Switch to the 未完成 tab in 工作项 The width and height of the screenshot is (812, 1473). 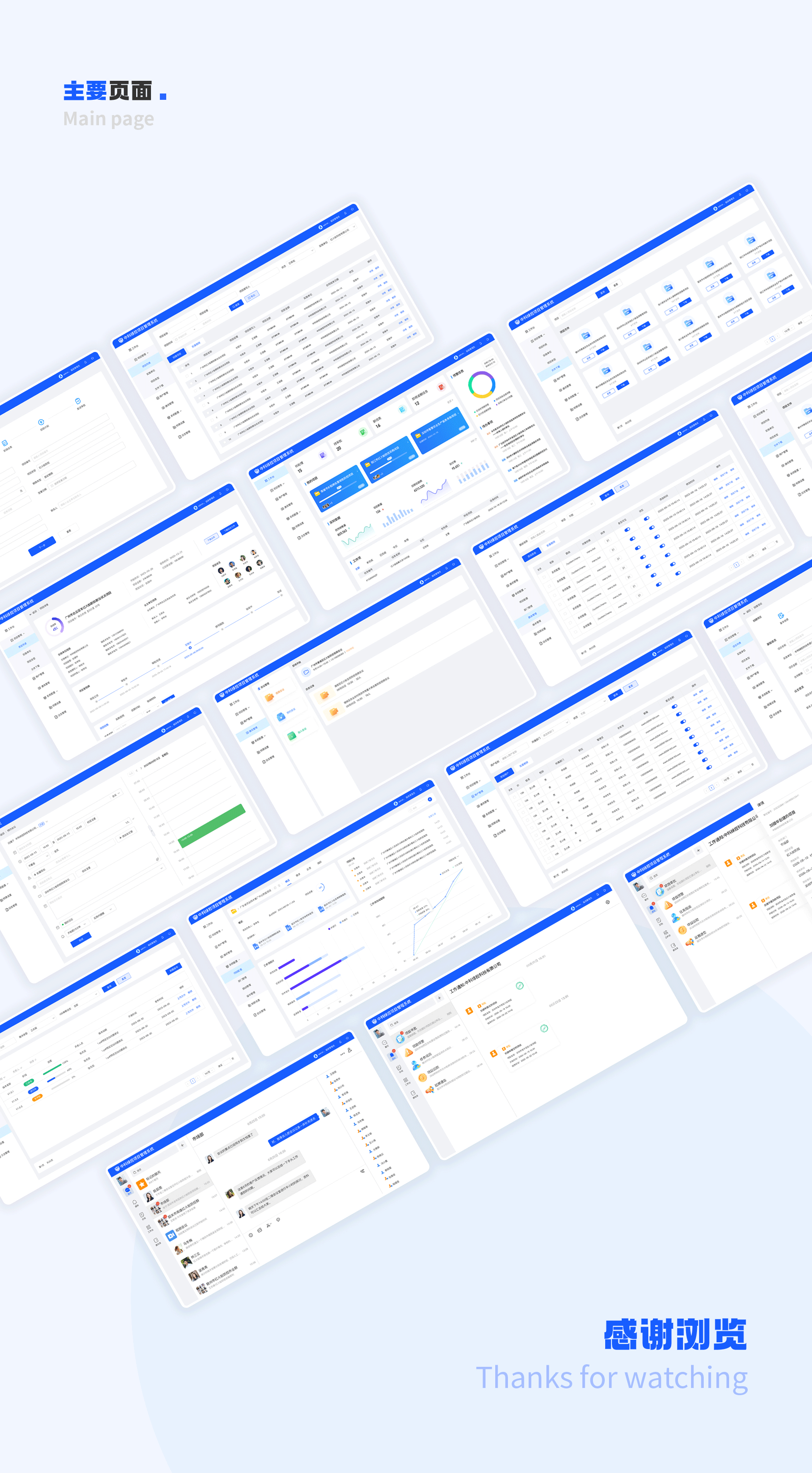[x=370, y=561]
